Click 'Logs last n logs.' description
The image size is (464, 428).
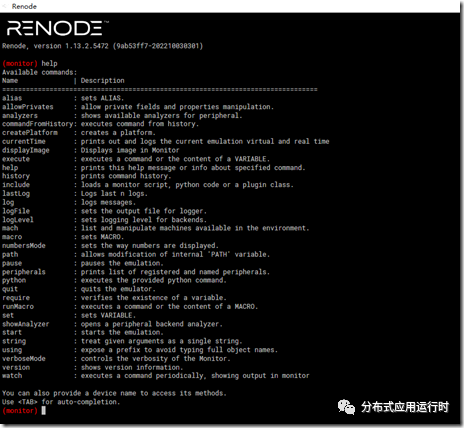coord(114,193)
